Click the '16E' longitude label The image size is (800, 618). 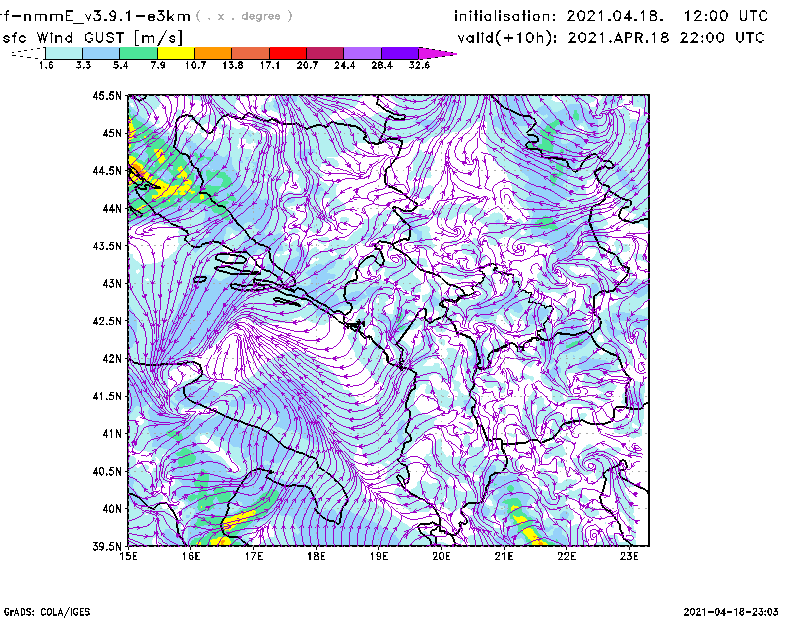click(x=191, y=556)
